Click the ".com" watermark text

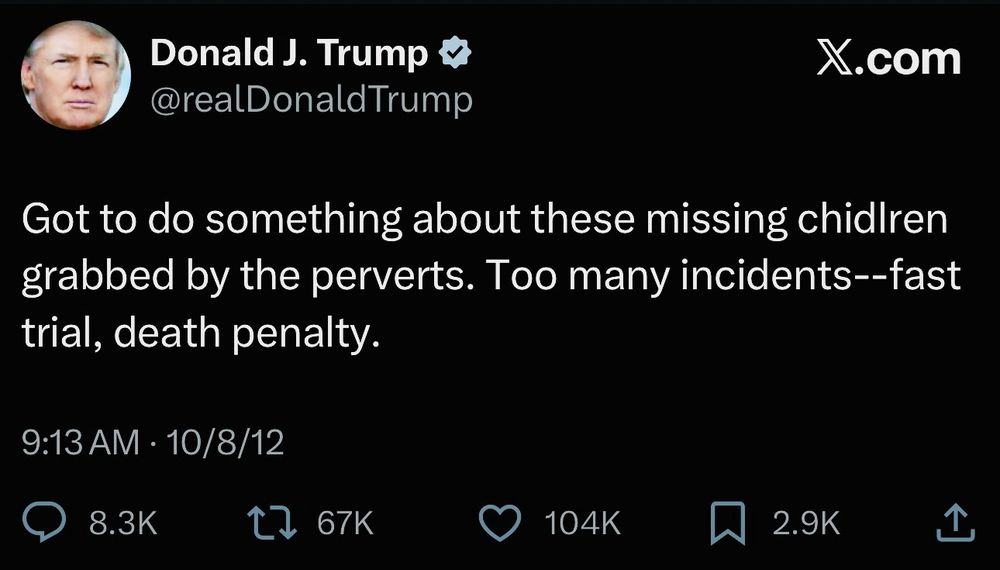[908, 61]
